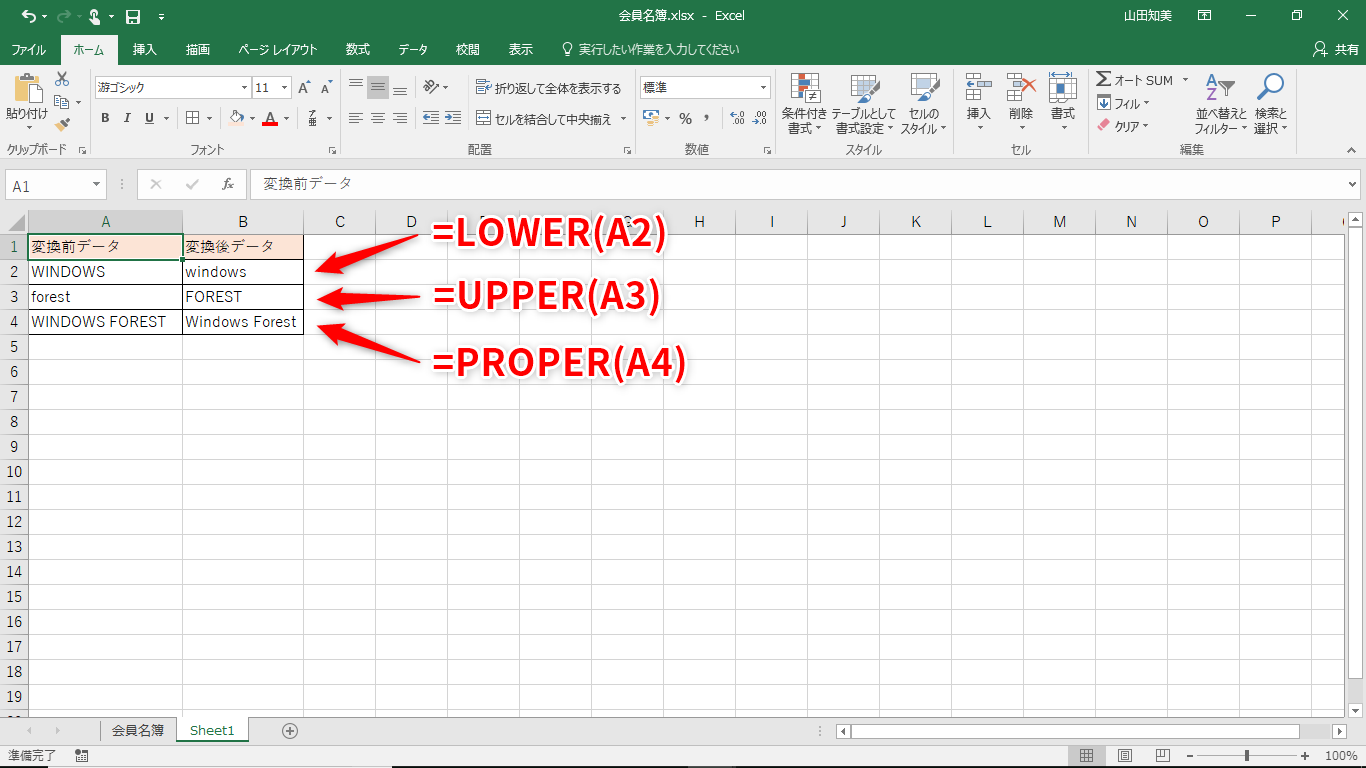Adjust the zoom slider handle

click(1247, 756)
